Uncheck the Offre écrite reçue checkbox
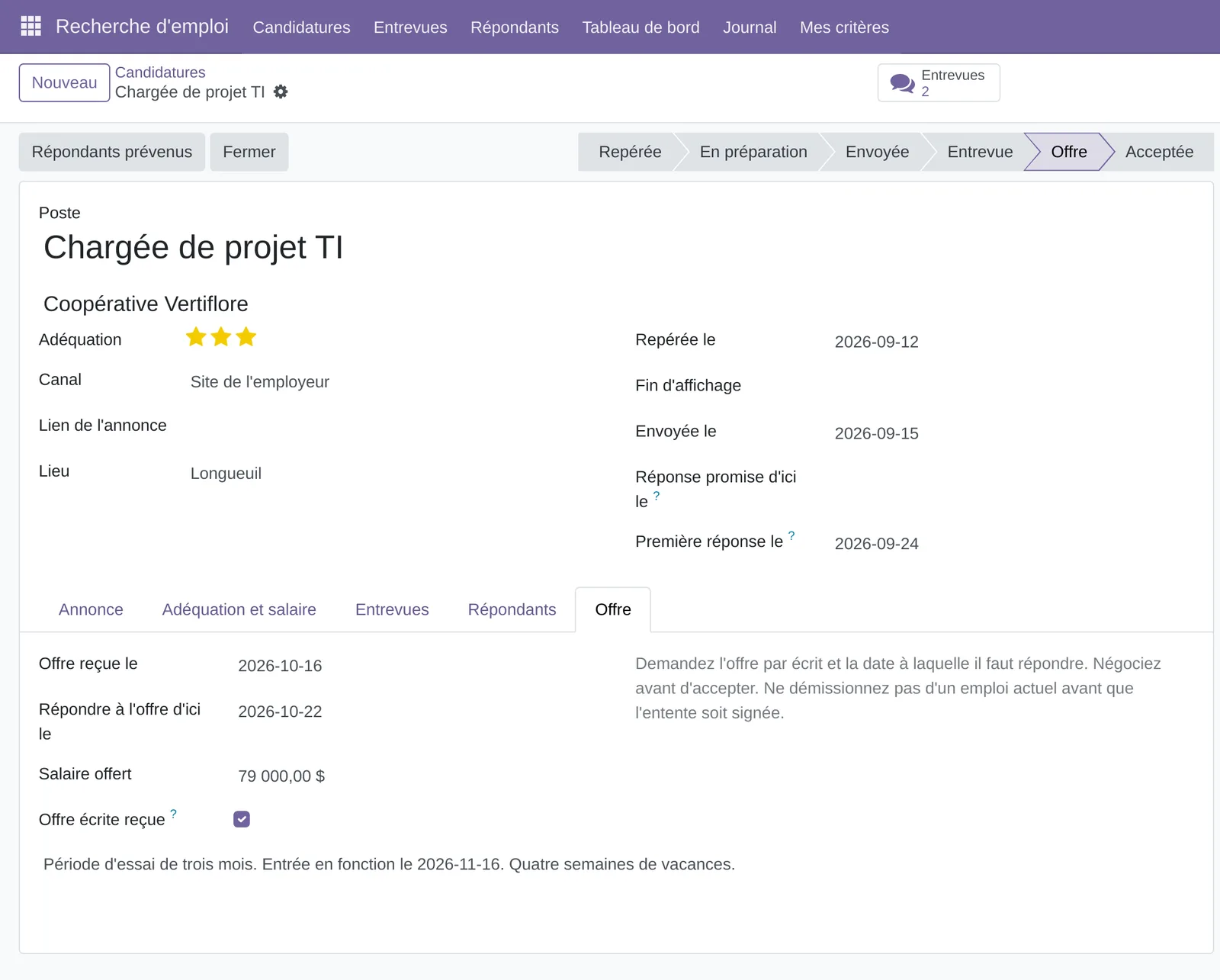1220x980 pixels. (x=242, y=819)
